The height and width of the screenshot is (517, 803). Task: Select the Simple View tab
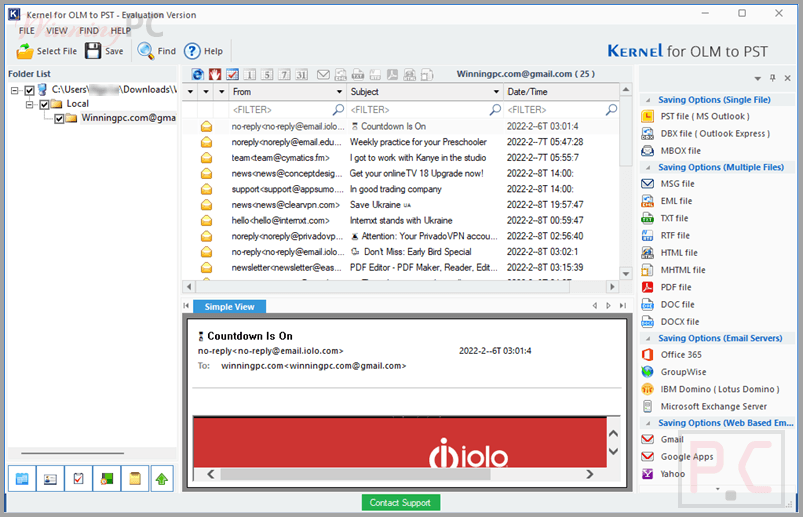(229, 307)
